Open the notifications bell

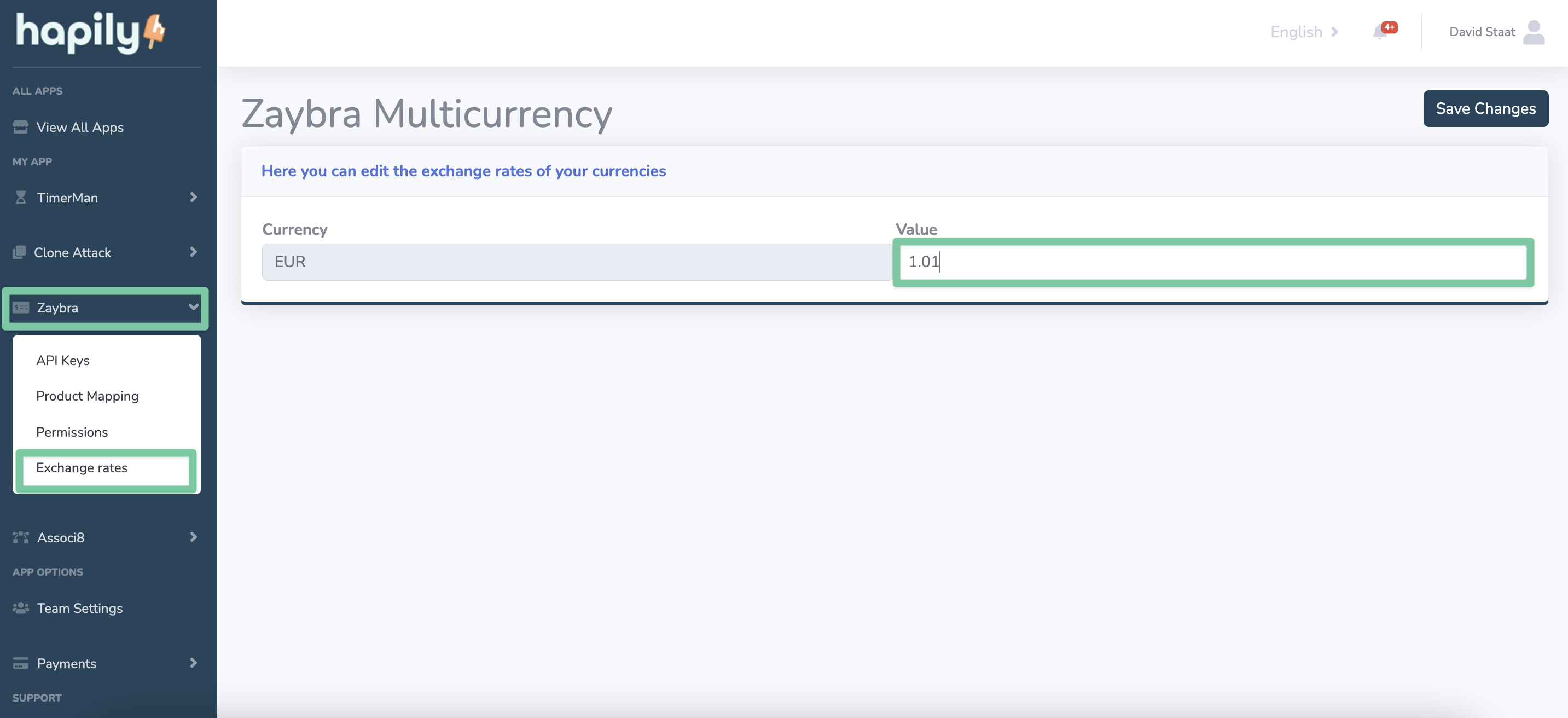pyautogui.click(x=1380, y=32)
